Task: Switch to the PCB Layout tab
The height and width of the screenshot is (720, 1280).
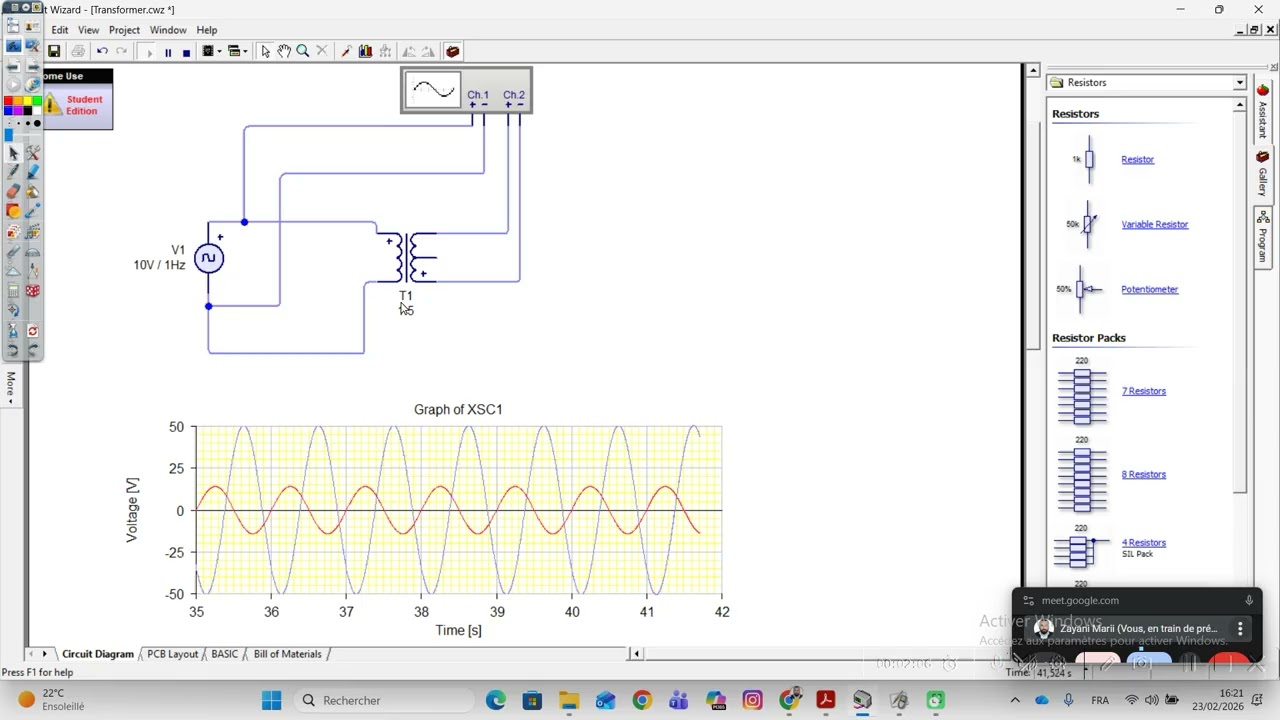Action: click(172, 654)
